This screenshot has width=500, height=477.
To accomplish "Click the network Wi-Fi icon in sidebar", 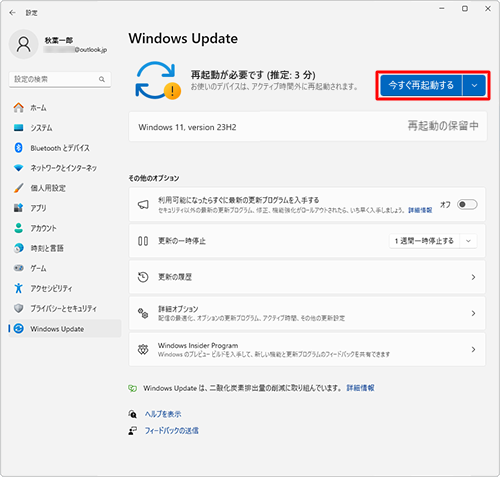I will (x=19, y=168).
